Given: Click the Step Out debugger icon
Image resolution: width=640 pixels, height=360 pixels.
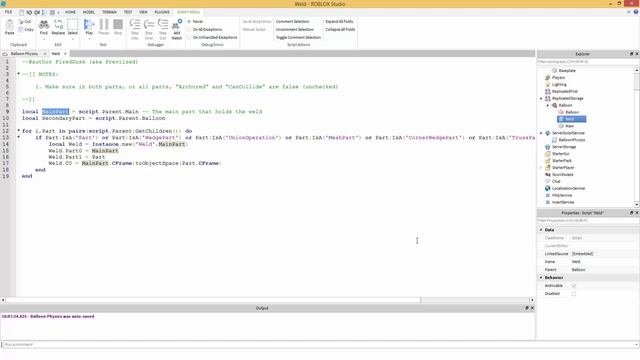Looking at the screenshot, I should click(163, 24).
